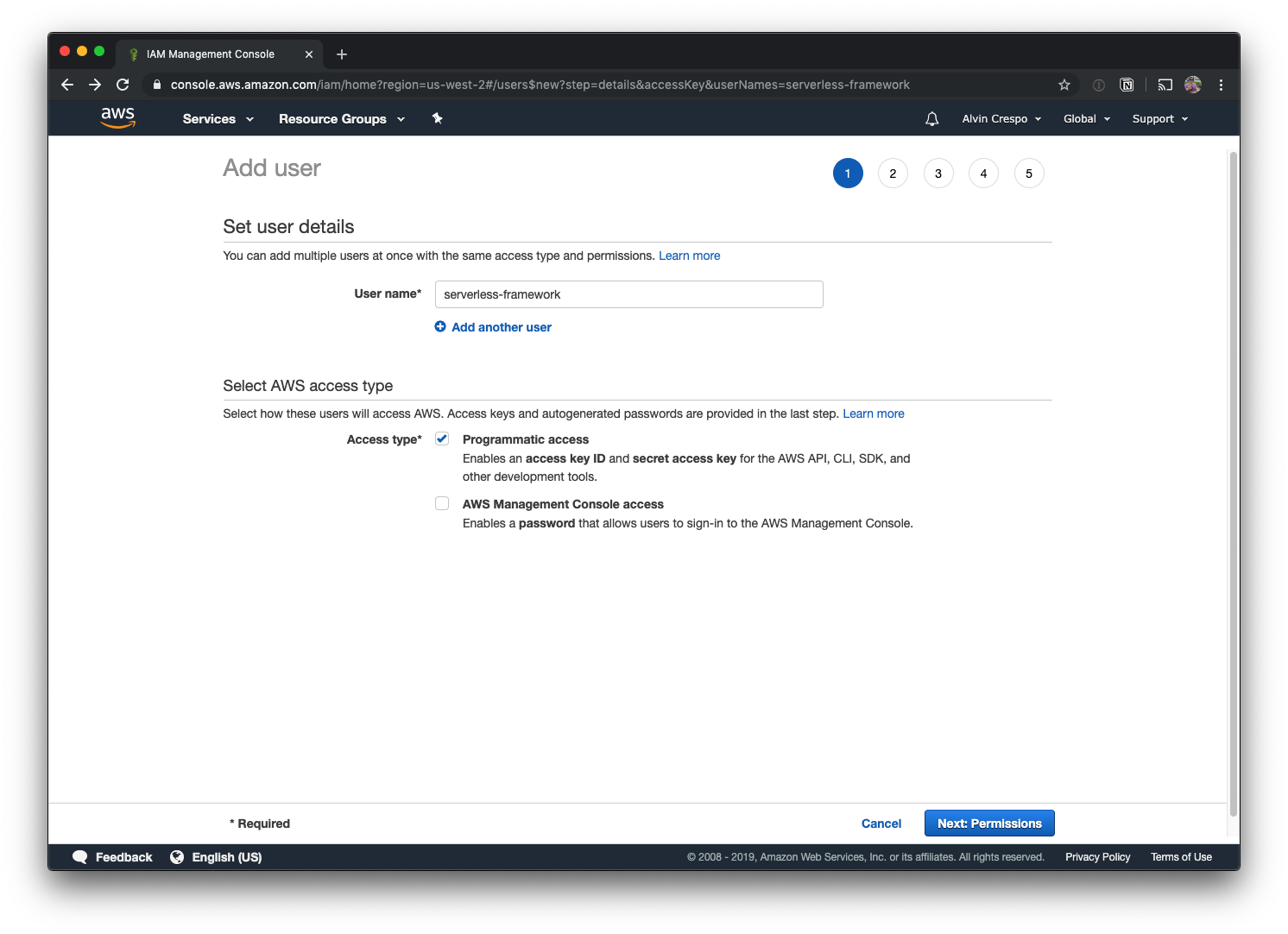1288x934 pixels.
Task: Bookmark page with the star icon
Action: point(1064,85)
